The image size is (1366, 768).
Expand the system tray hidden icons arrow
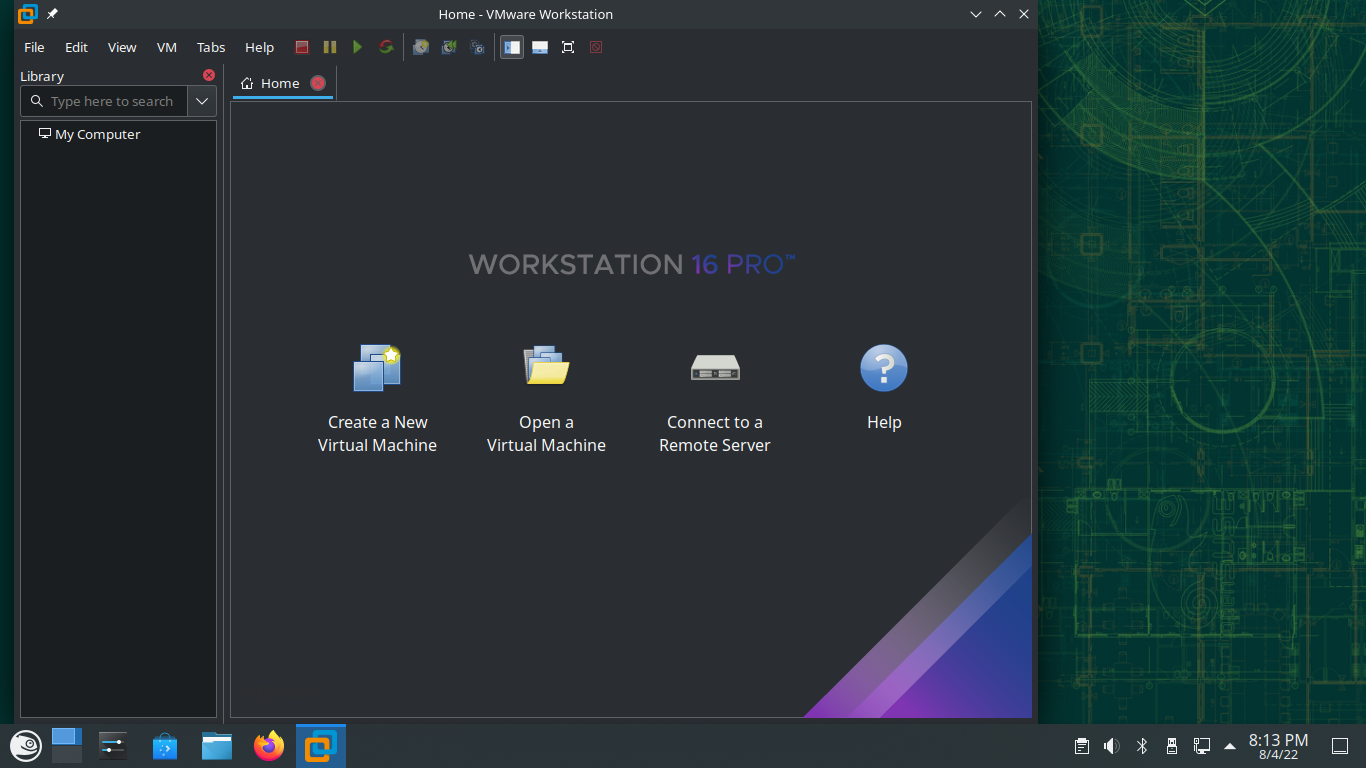pyautogui.click(x=1230, y=746)
